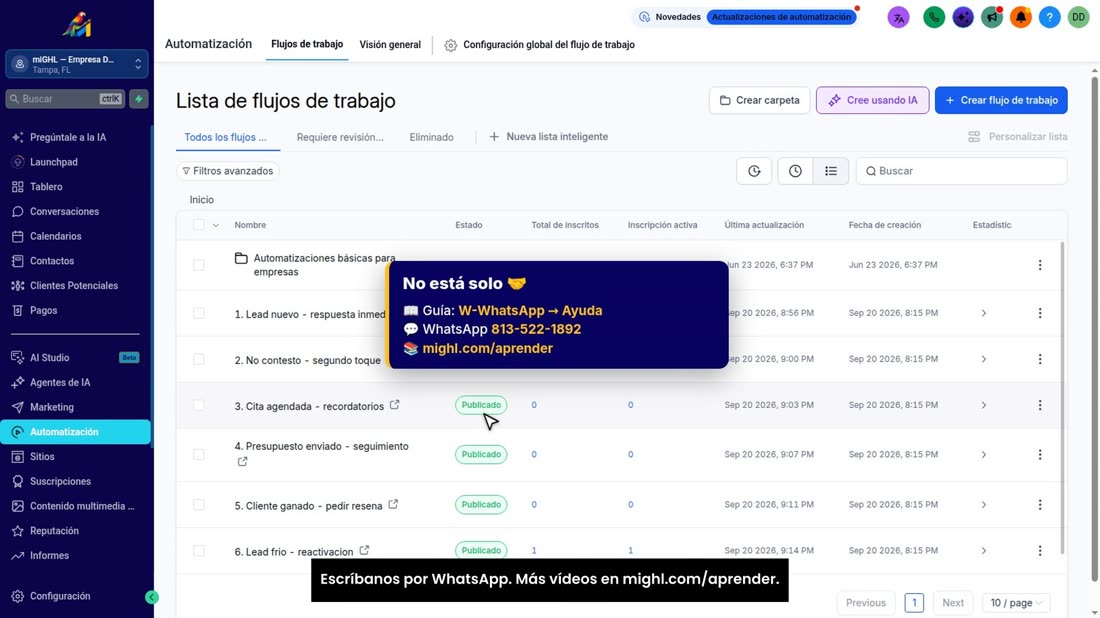Open AI Studio in the sidebar

pyautogui.click(x=50, y=358)
